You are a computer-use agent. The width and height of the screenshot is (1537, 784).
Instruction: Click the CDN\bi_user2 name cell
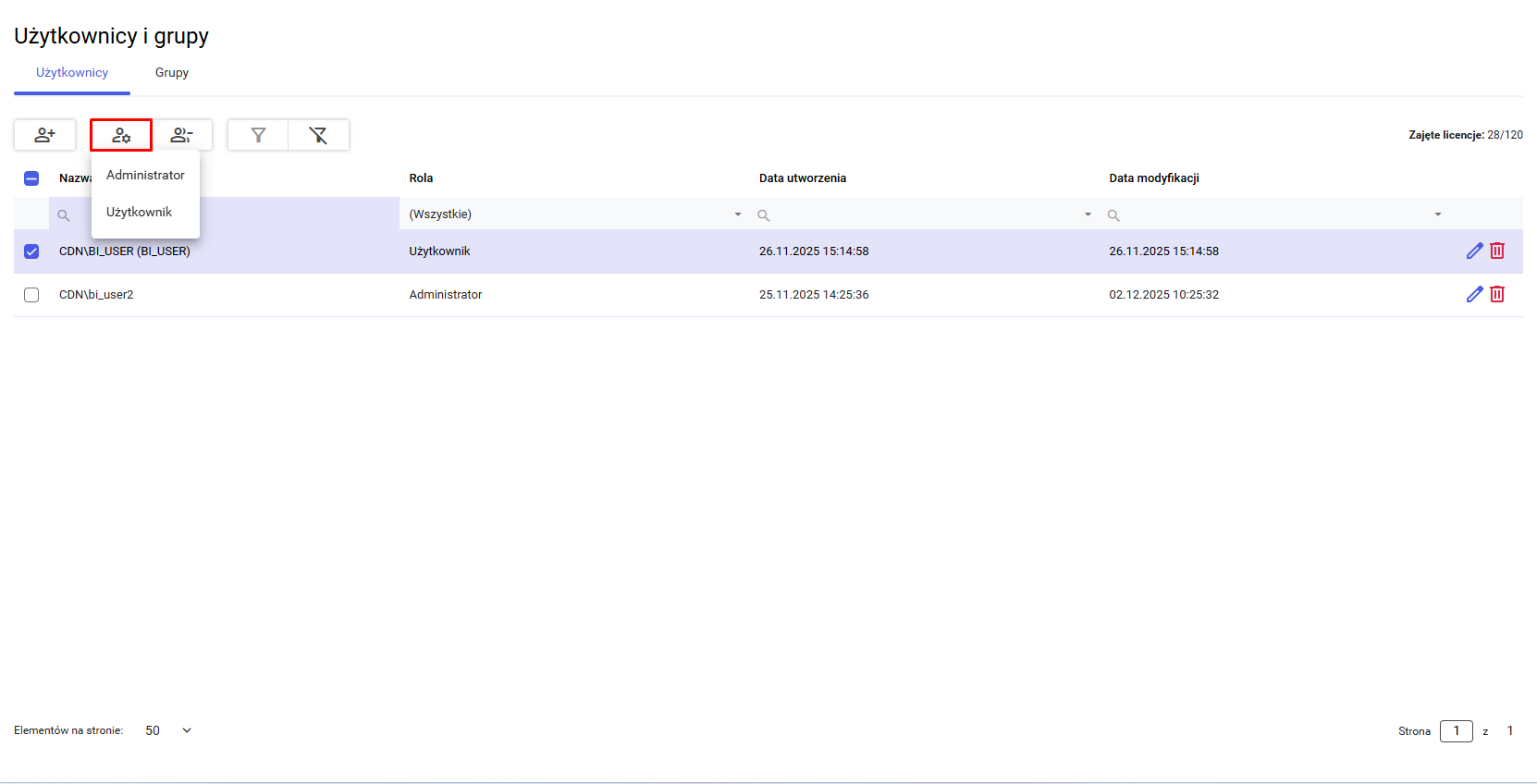click(x=96, y=295)
